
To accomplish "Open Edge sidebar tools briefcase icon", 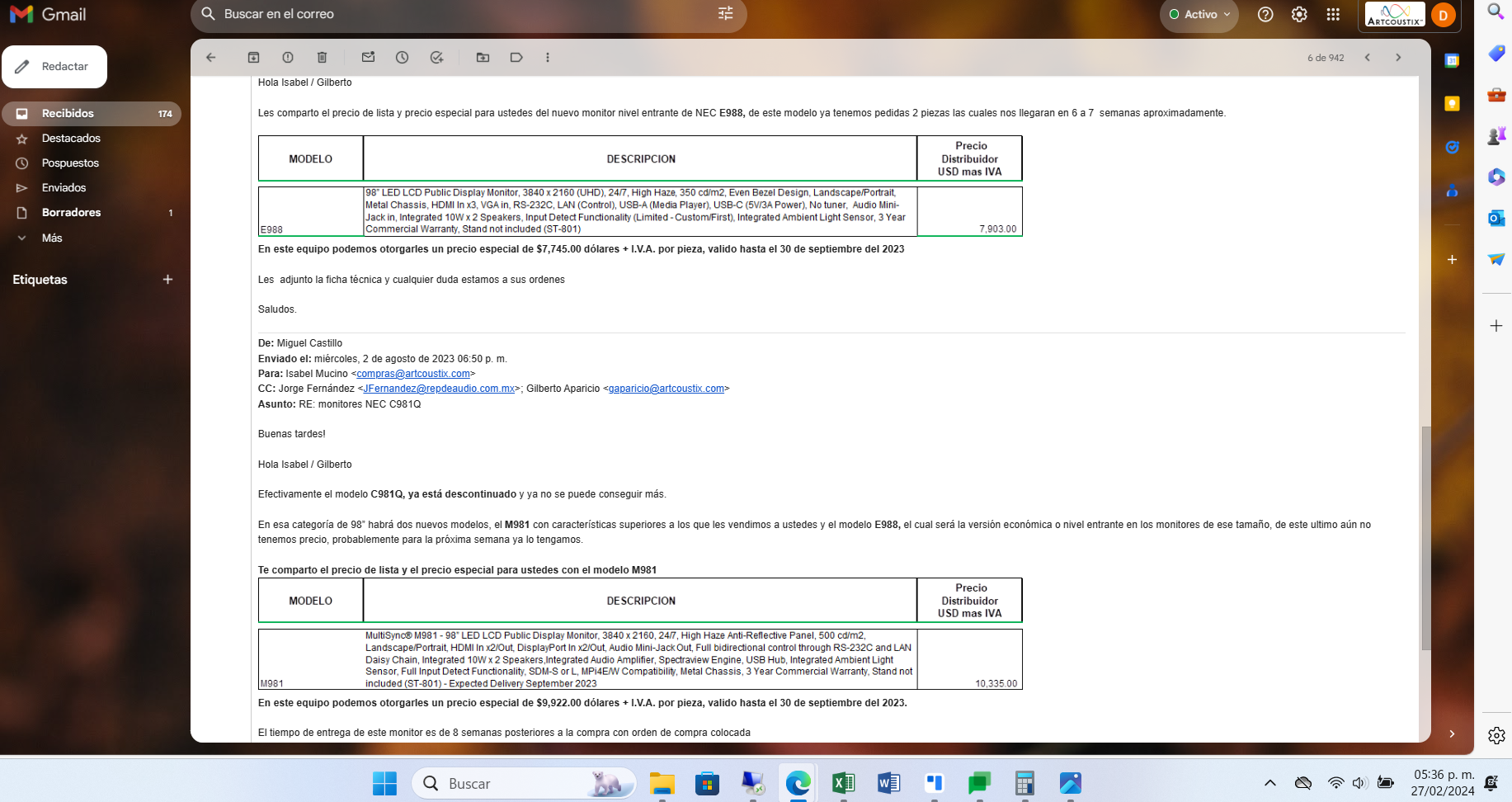I will 1496,94.
